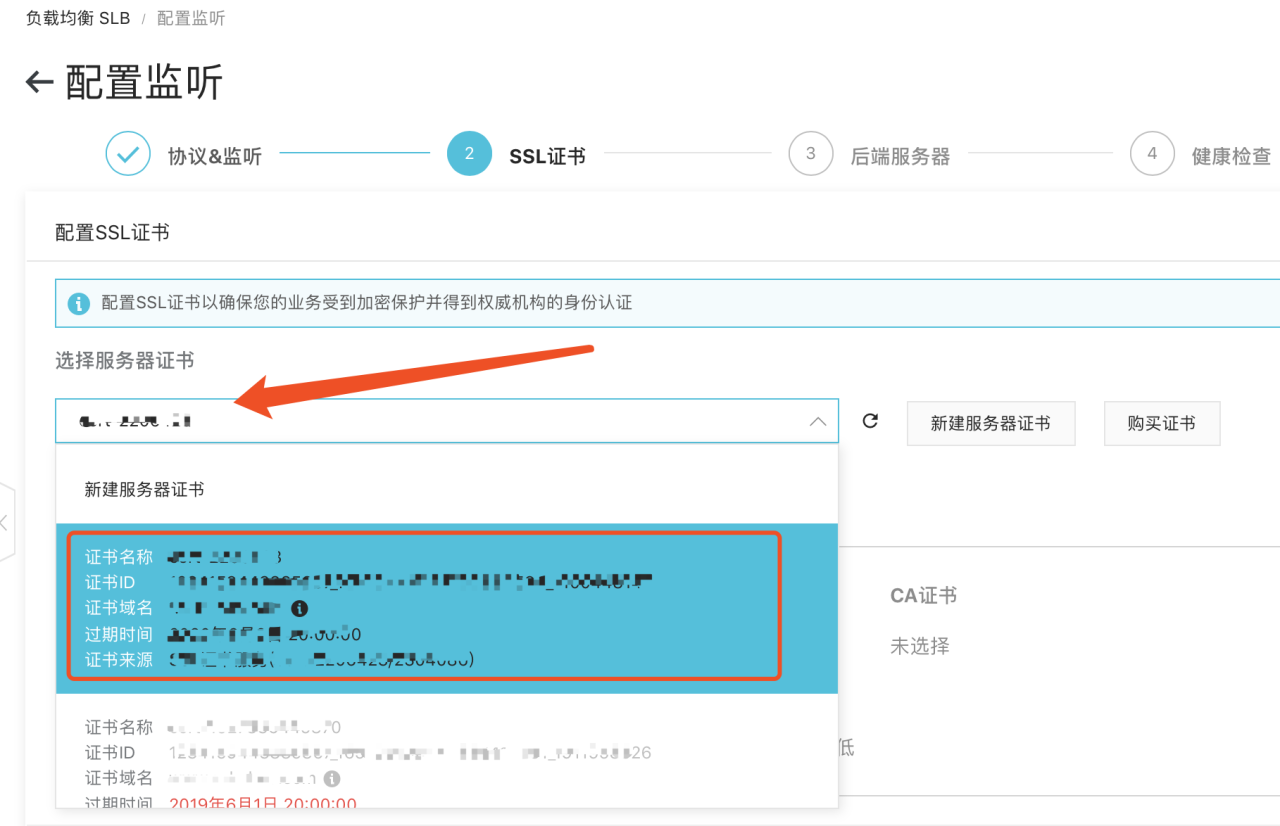Click the 选择服务器证书 label
Viewport: 1280px width, 826px height.
(124, 361)
